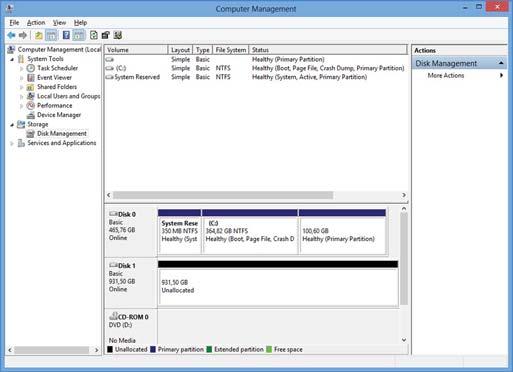Expand the Services and Applications arrow

point(12,143)
